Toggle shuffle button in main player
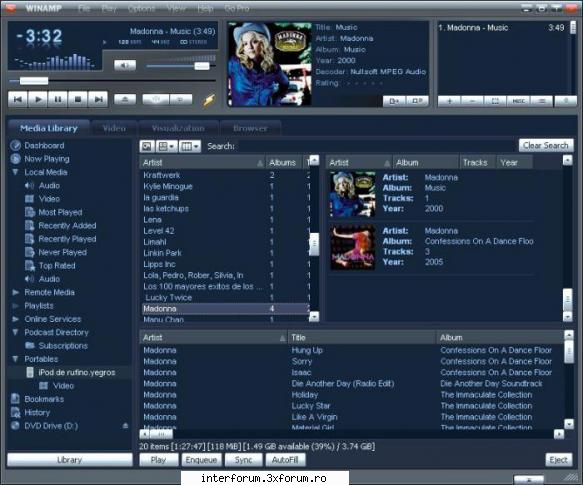This screenshot has width=583, height=485. pyautogui.click(x=156, y=99)
